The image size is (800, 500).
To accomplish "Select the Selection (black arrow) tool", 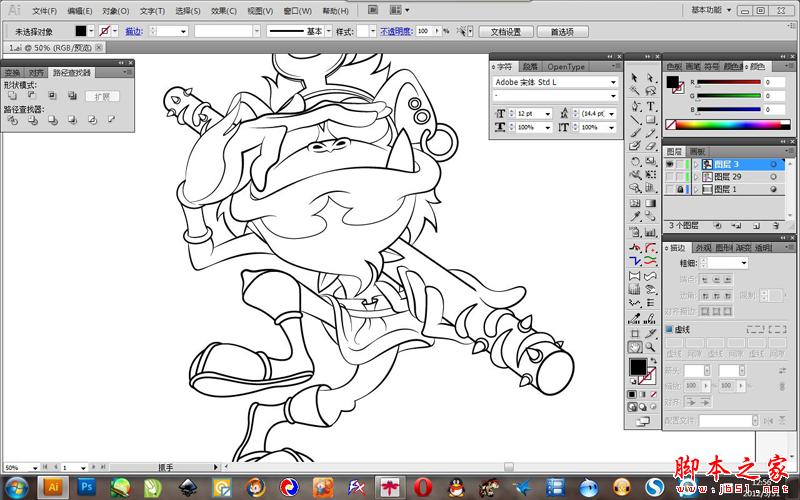I will (635, 78).
